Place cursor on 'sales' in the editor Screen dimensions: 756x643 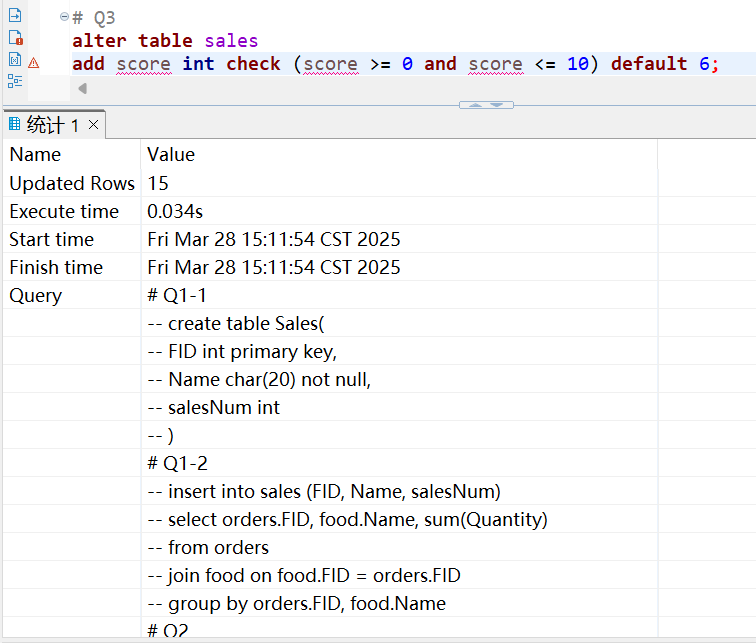(x=231, y=41)
